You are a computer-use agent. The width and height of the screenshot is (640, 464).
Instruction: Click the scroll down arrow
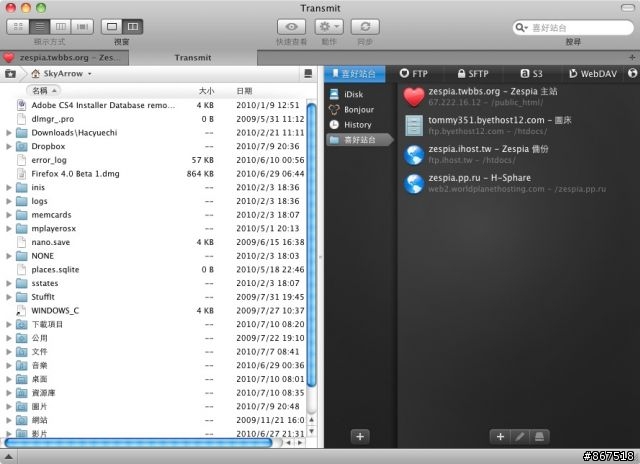click(x=311, y=431)
